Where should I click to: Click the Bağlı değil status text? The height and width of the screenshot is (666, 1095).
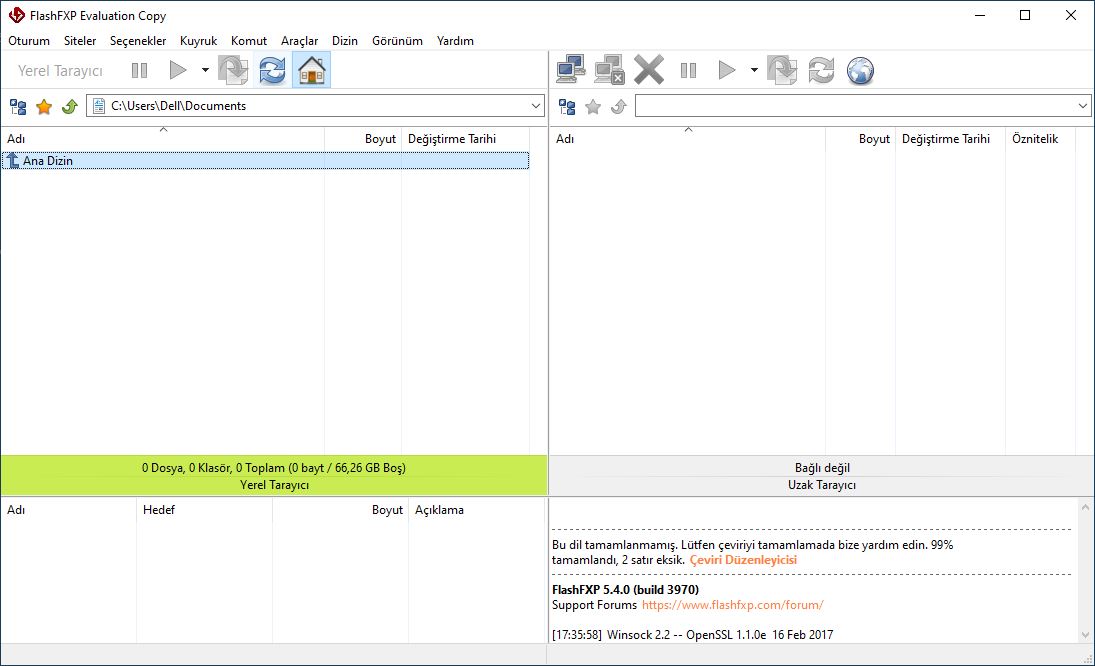click(x=822, y=468)
